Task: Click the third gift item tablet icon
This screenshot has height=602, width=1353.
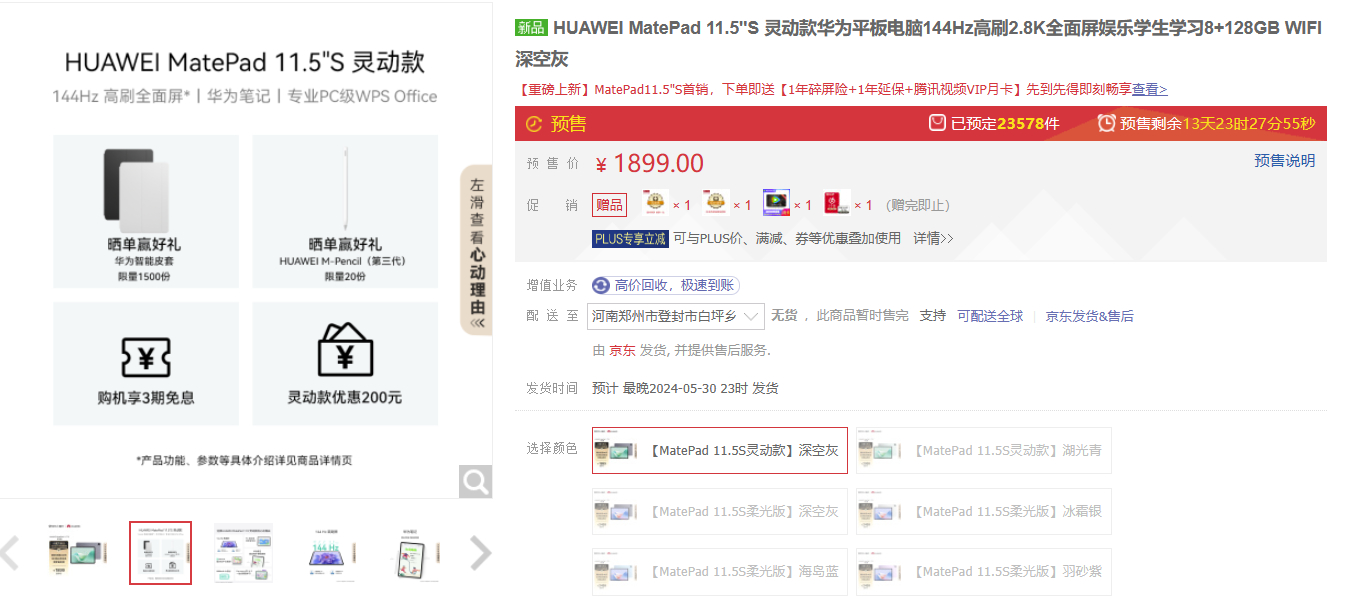Action: tap(776, 204)
